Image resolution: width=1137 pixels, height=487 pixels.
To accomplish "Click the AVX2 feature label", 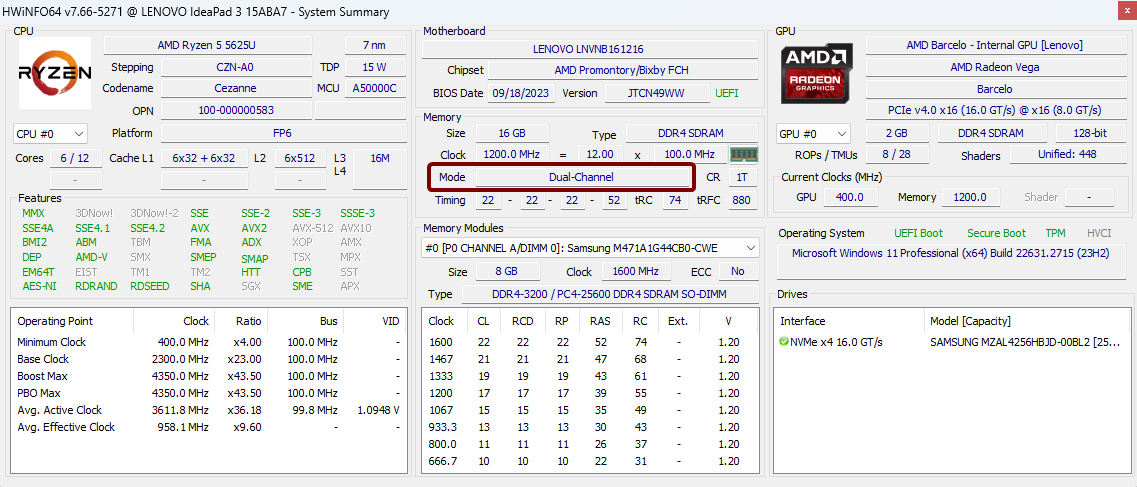I will point(254,228).
